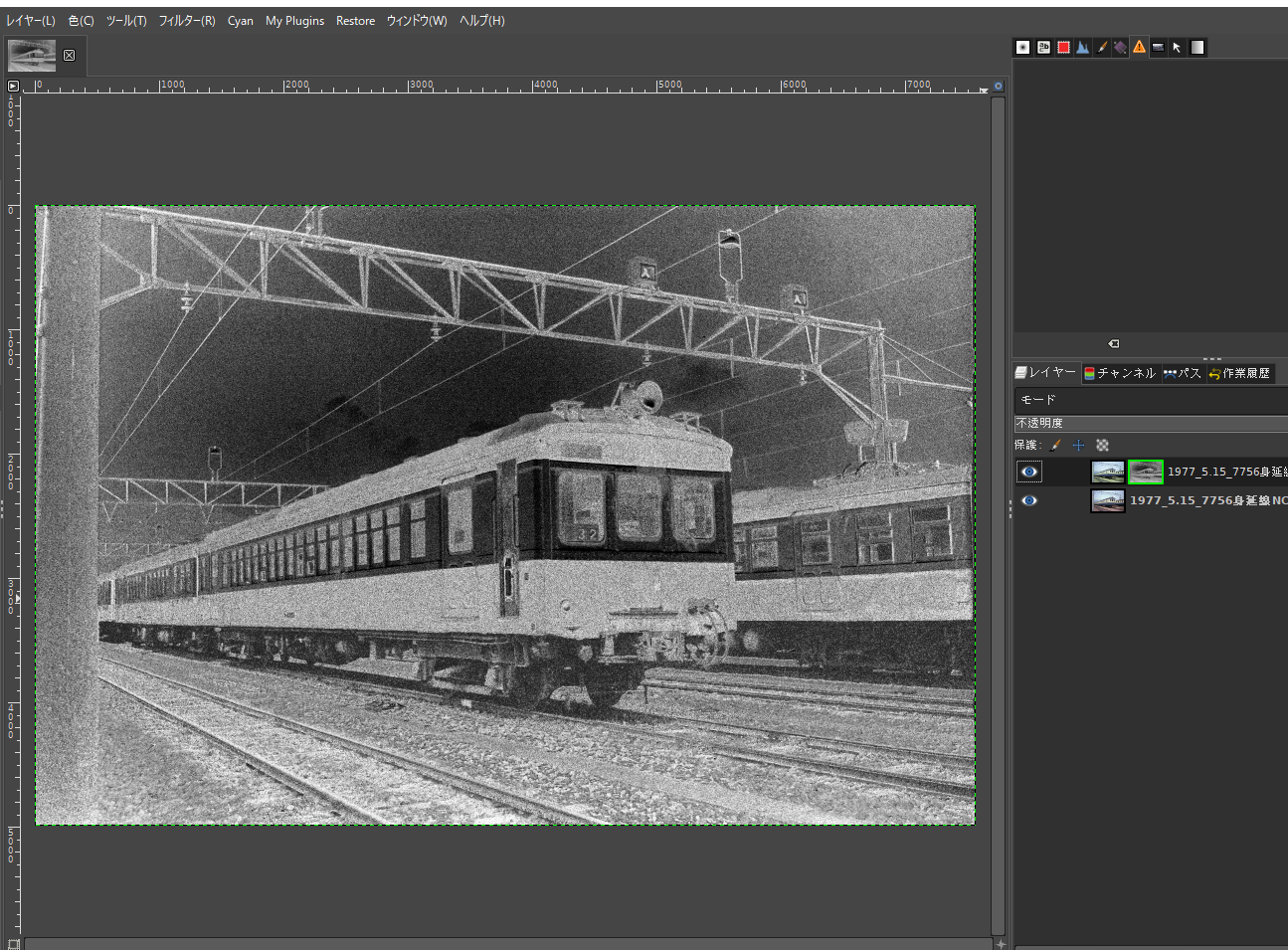The width and height of the screenshot is (1288, 950).
Task: Open the レイヤー(L) menu
Action: point(31,21)
